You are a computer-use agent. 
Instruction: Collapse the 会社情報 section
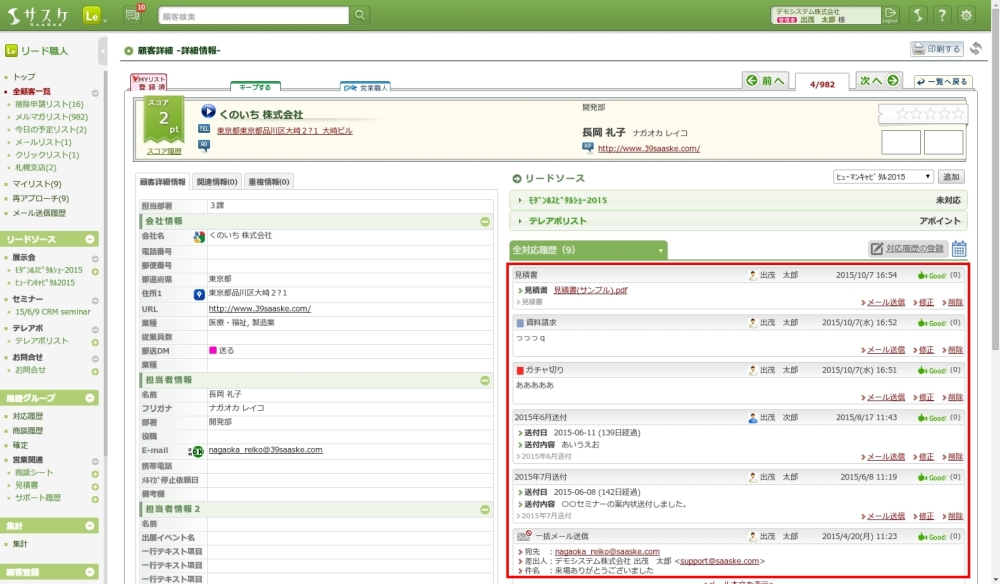[x=485, y=221]
